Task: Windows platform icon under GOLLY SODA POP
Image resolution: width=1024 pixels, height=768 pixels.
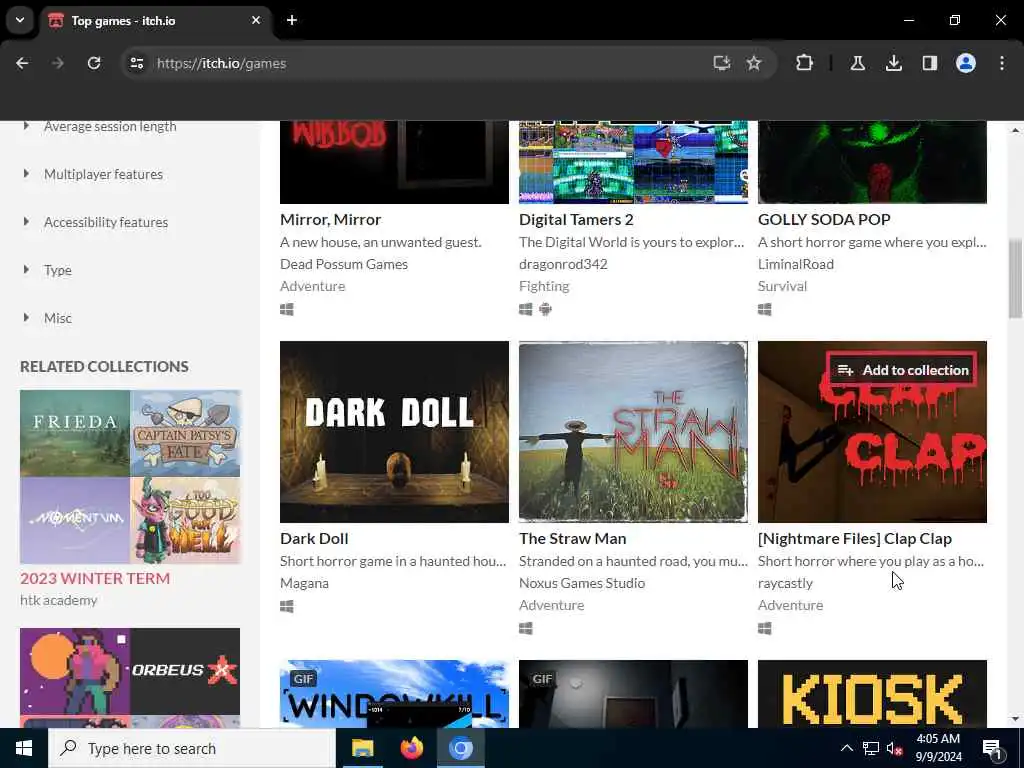Action: [765, 310]
